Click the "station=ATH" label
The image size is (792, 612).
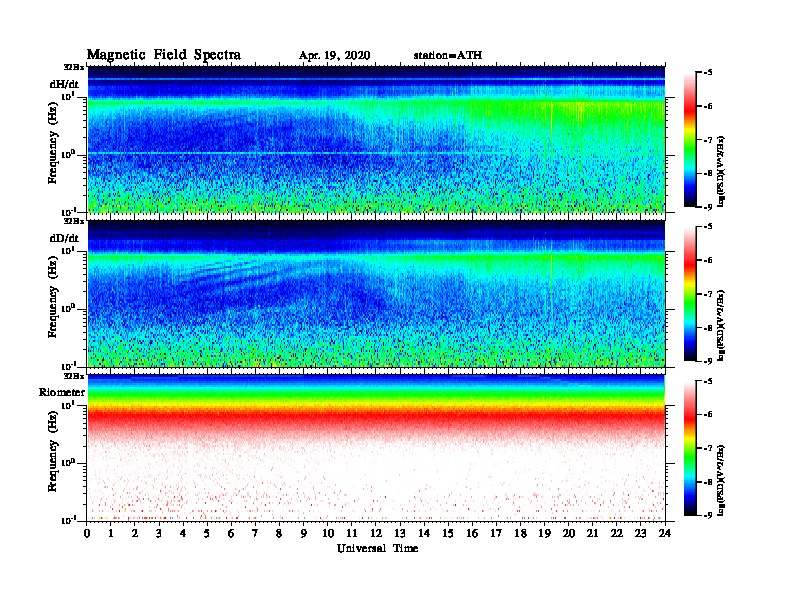pyautogui.click(x=448, y=56)
